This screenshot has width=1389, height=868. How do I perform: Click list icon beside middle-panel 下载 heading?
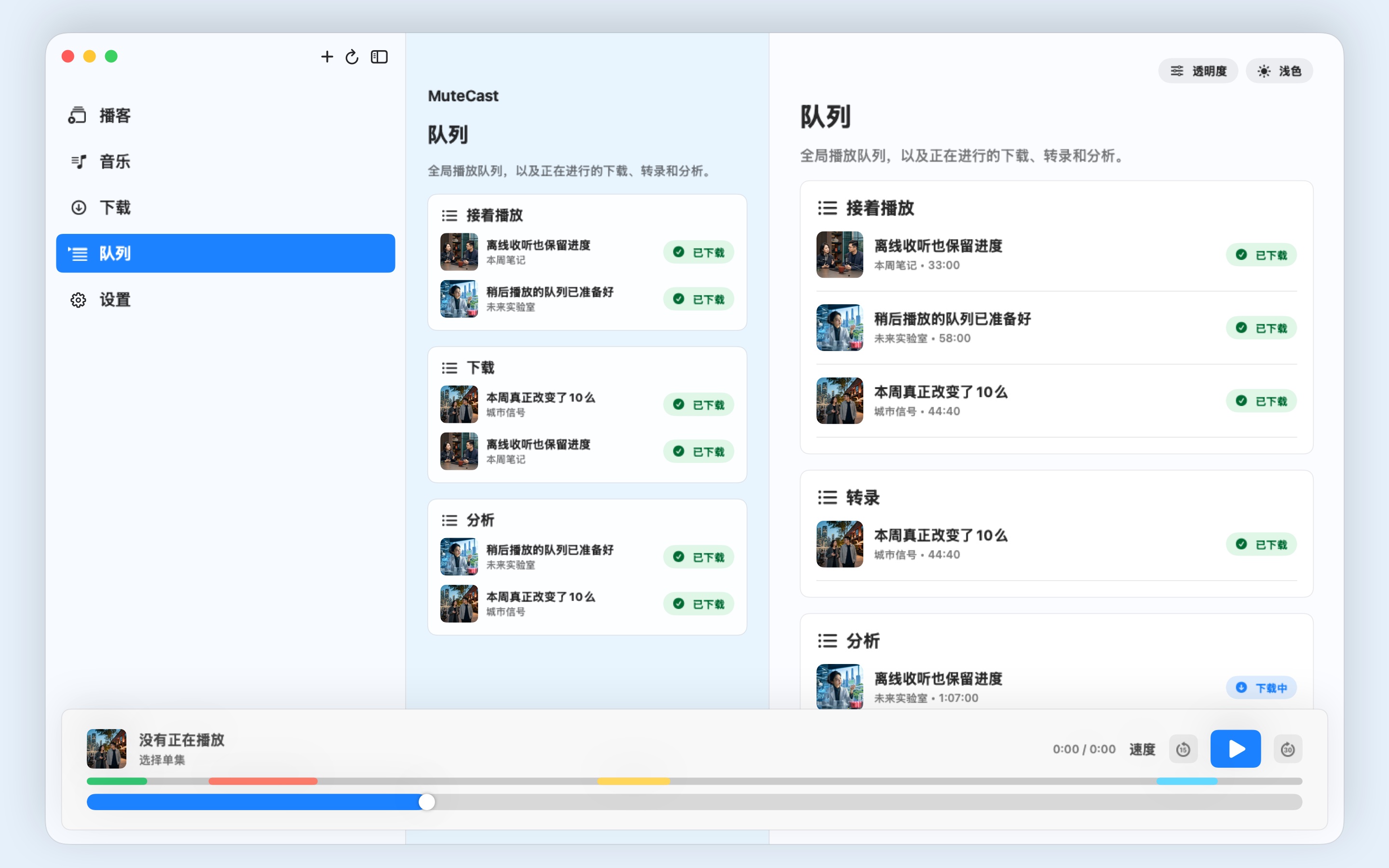pyautogui.click(x=449, y=367)
